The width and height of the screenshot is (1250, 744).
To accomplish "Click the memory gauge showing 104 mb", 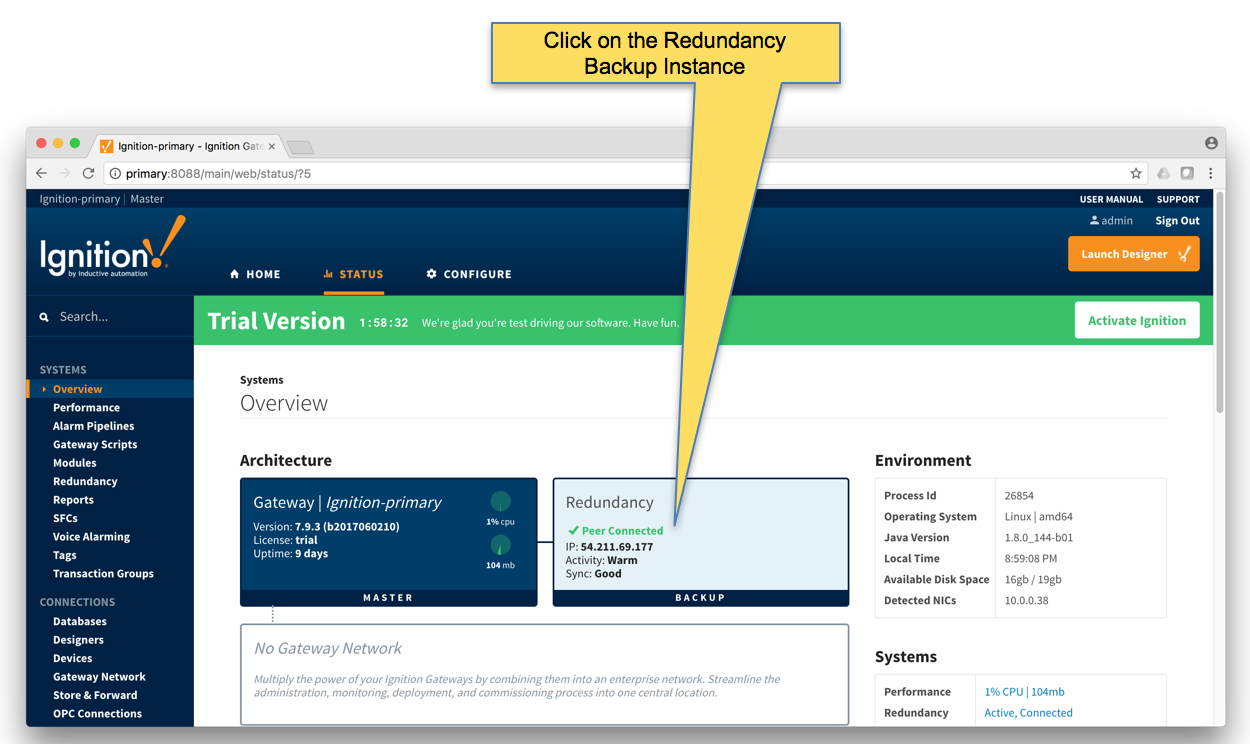I will 500,545.
